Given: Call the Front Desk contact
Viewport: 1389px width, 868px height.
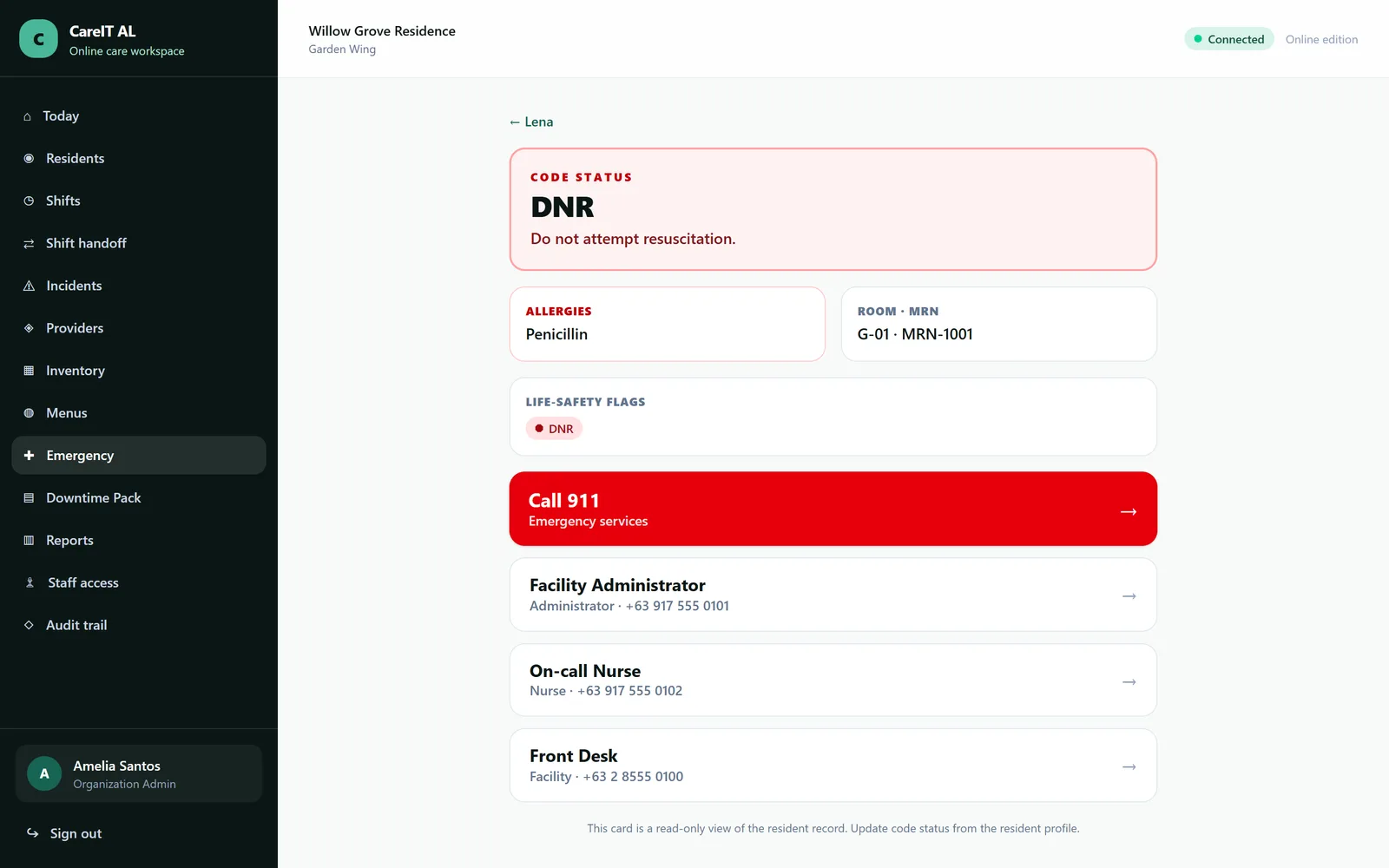Looking at the screenshot, I should [x=833, y=766].
